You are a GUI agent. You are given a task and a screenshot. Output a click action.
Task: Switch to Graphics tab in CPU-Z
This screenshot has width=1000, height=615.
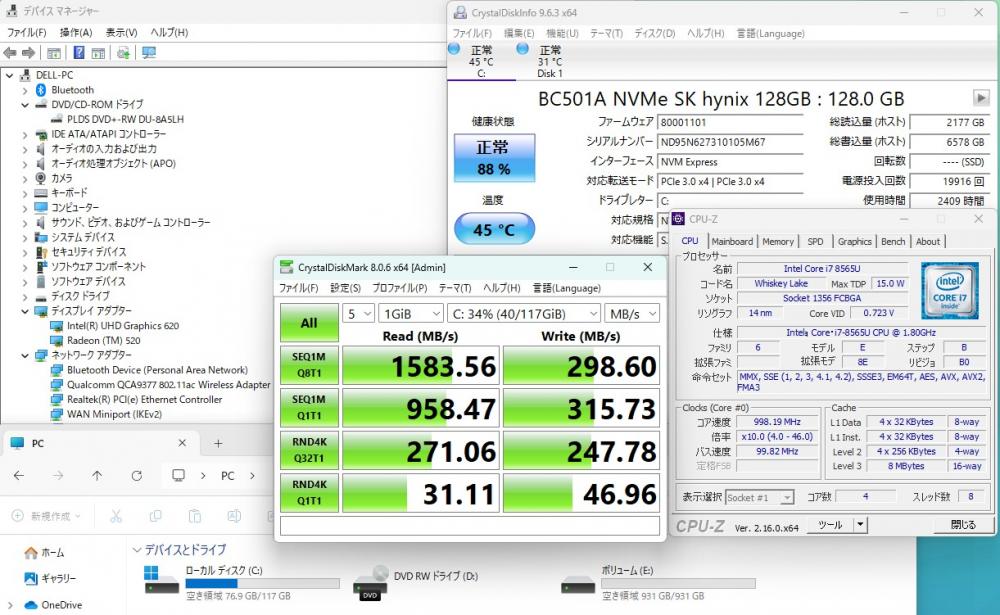tap(855, 242)
